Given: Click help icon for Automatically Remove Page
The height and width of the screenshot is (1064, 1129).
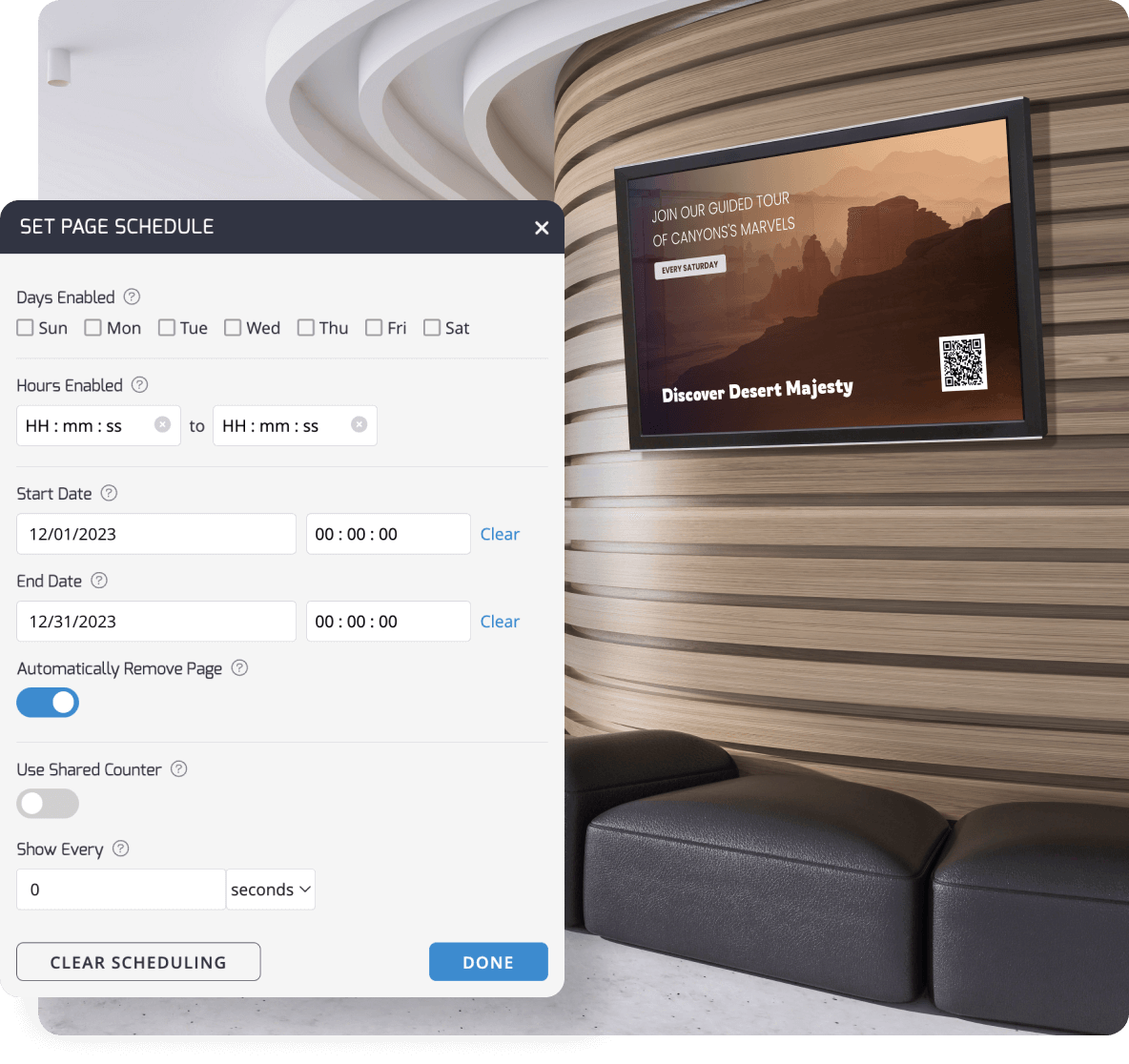Looking at the screenshot, I should click(240, 668).
